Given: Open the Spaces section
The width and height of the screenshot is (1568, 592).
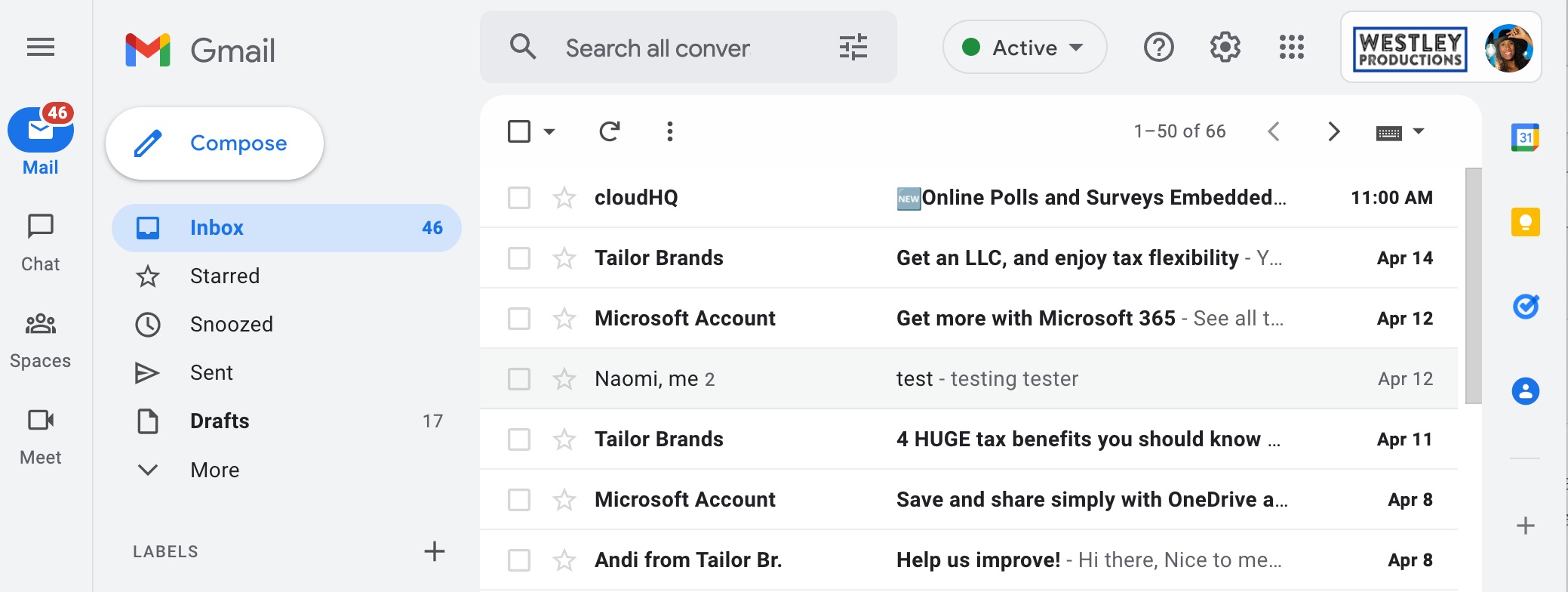Looking at the screenshot, I should pyautogui.click(x=41, y=341).
